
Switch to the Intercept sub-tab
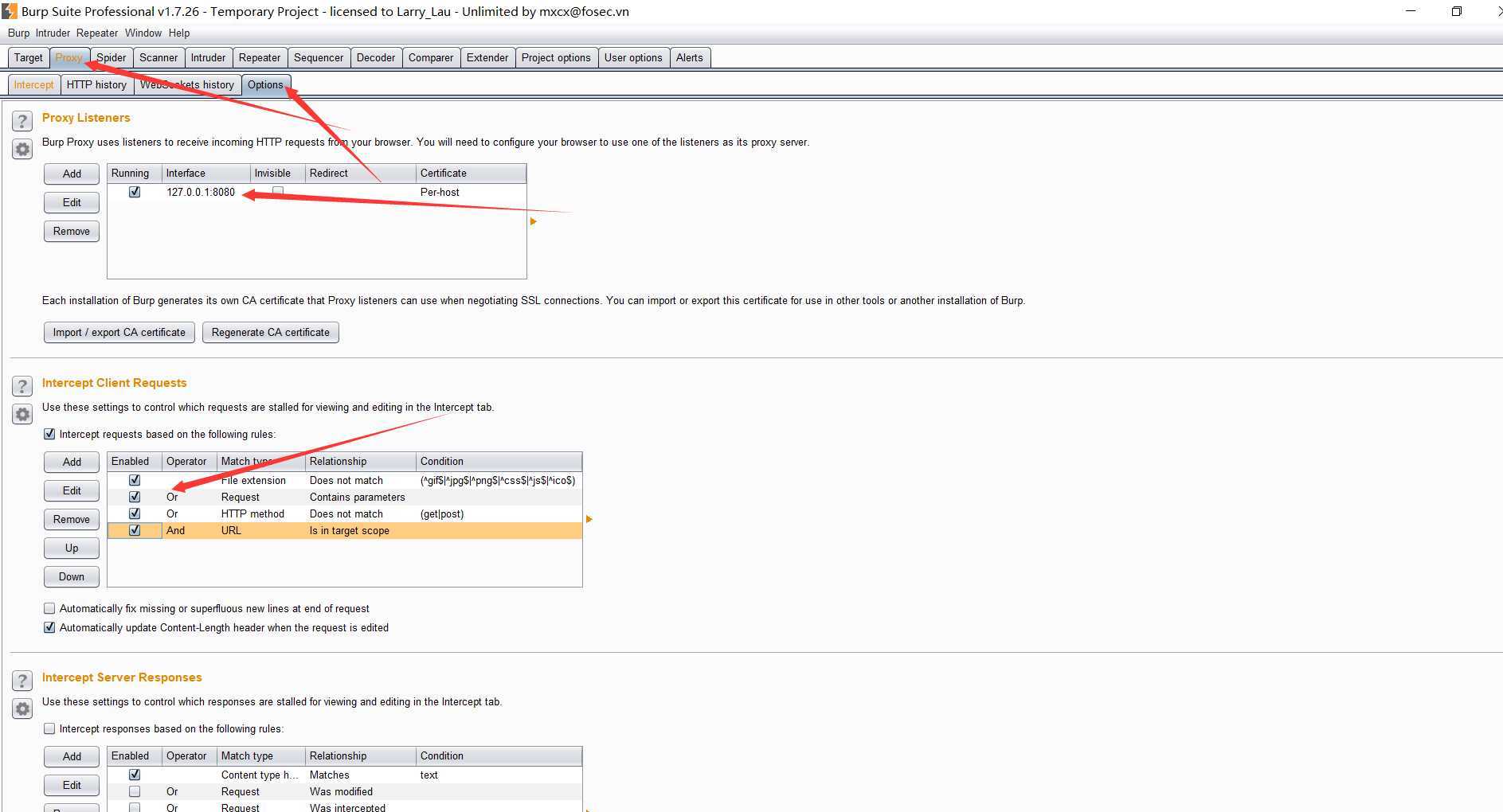coord(33,84)
